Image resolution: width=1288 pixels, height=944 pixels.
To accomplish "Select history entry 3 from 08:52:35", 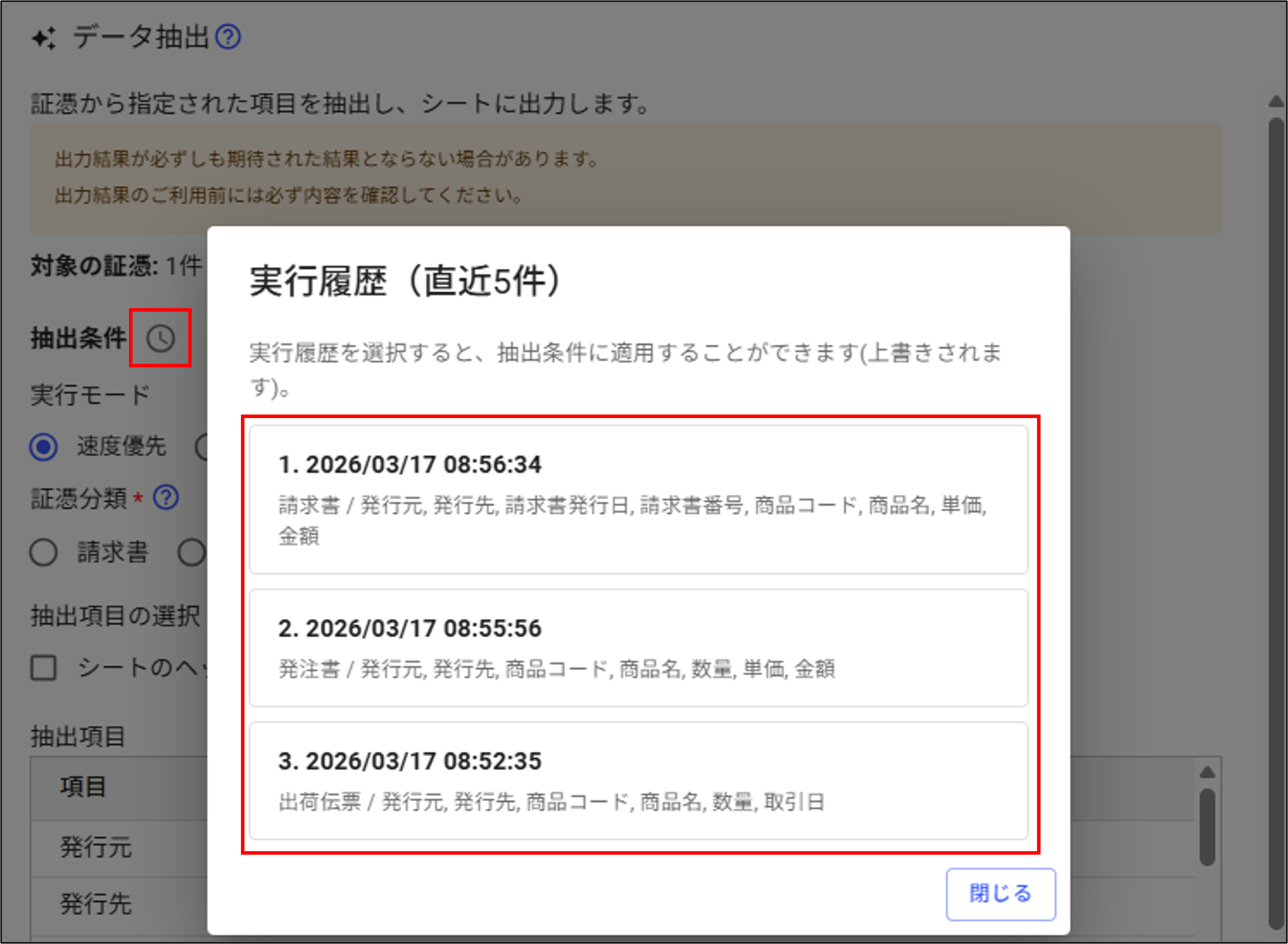I will [x=638, y=780].
